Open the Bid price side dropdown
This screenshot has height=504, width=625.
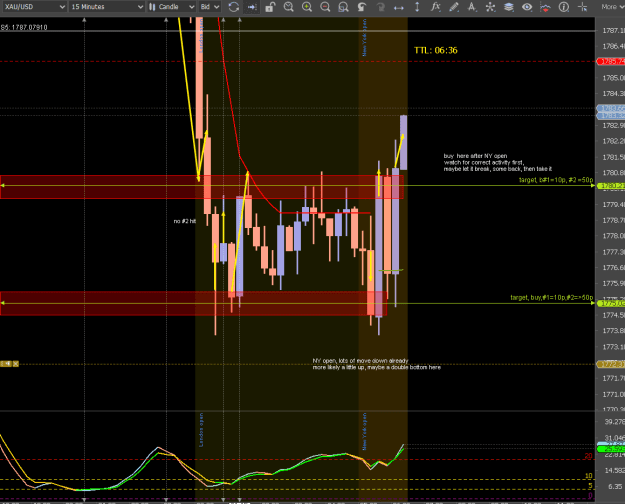tap(210, 7)
